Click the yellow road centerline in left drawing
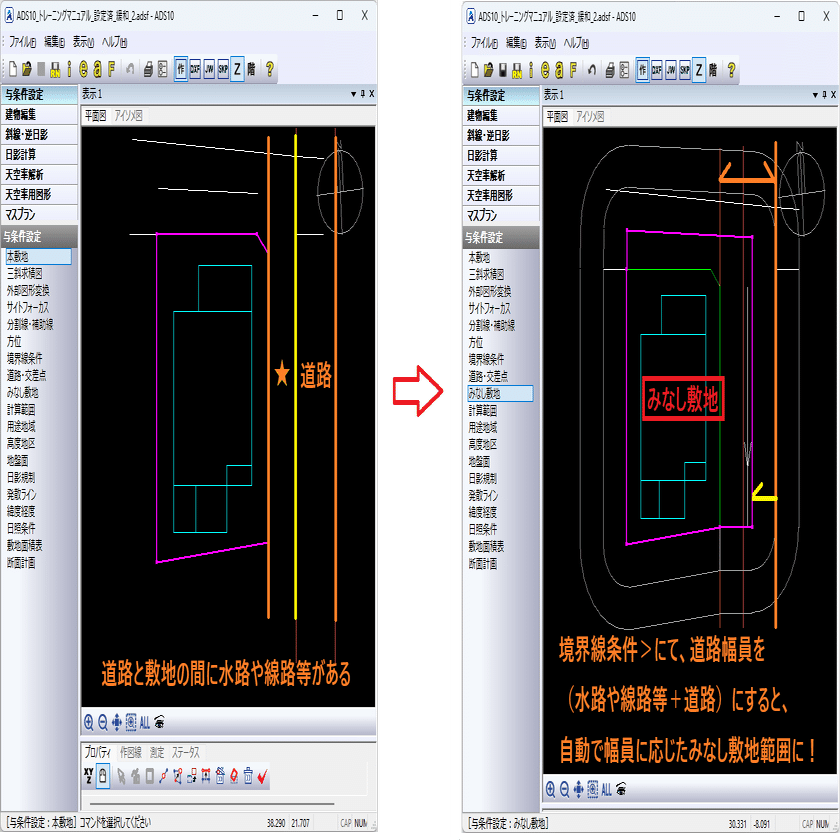 (x=295, y=375)
